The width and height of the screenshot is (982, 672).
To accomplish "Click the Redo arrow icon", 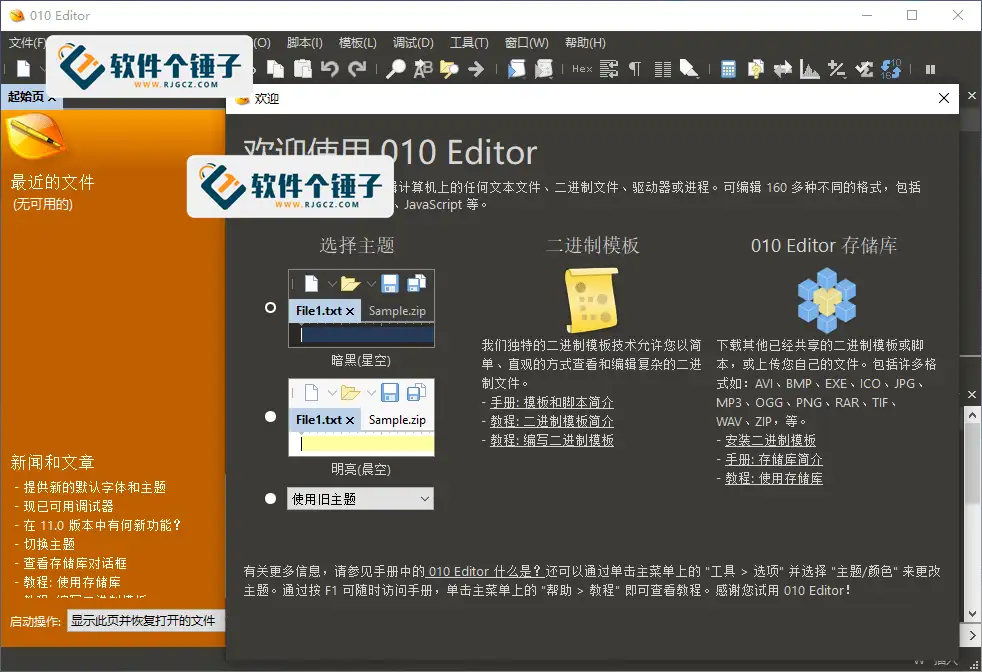I will coord(357,69).
